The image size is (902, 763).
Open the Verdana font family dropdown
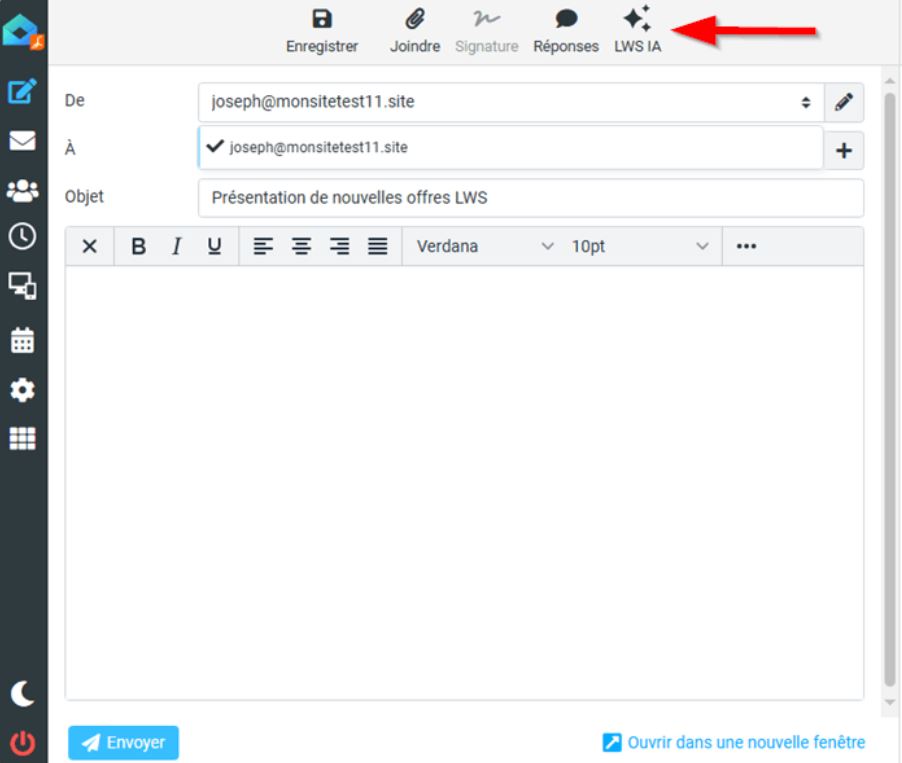point(485,246)
